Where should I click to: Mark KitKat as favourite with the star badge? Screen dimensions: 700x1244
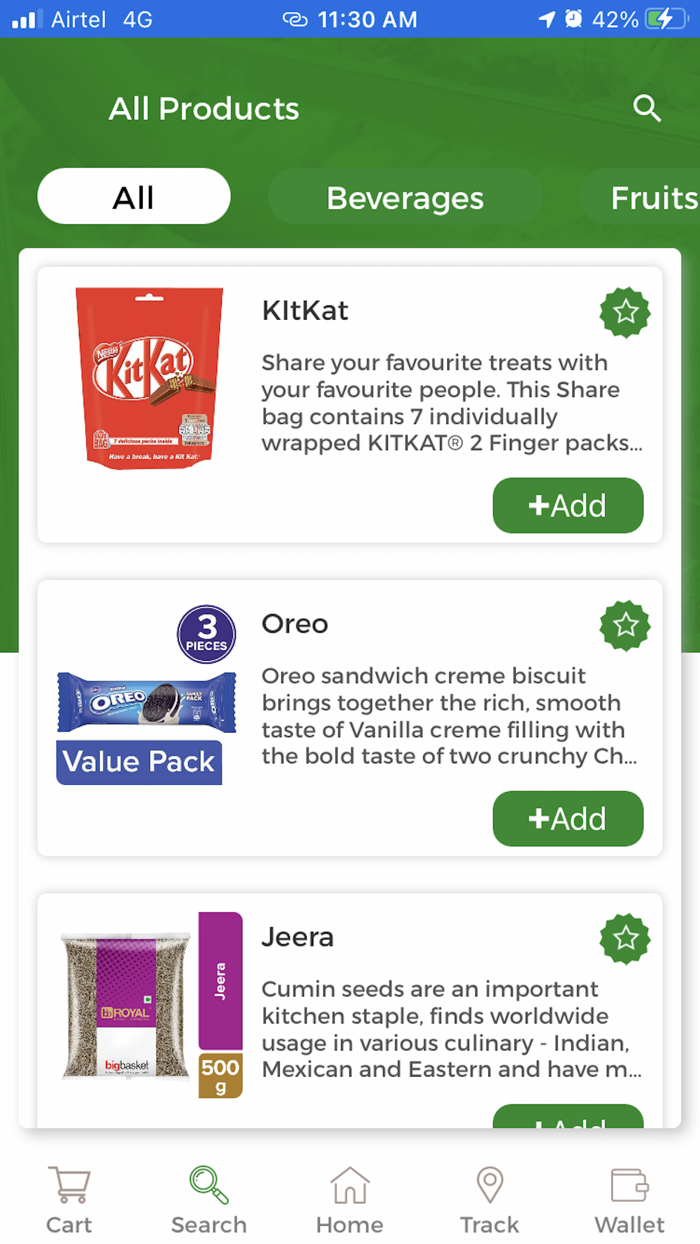pyautogui.click(x=624, y=312)
